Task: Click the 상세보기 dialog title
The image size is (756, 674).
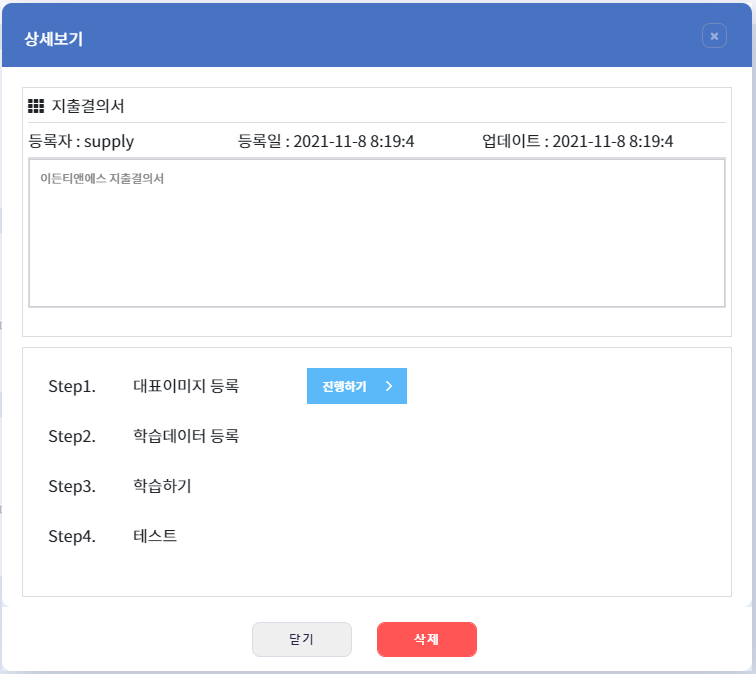Action: tap(54, 39)
